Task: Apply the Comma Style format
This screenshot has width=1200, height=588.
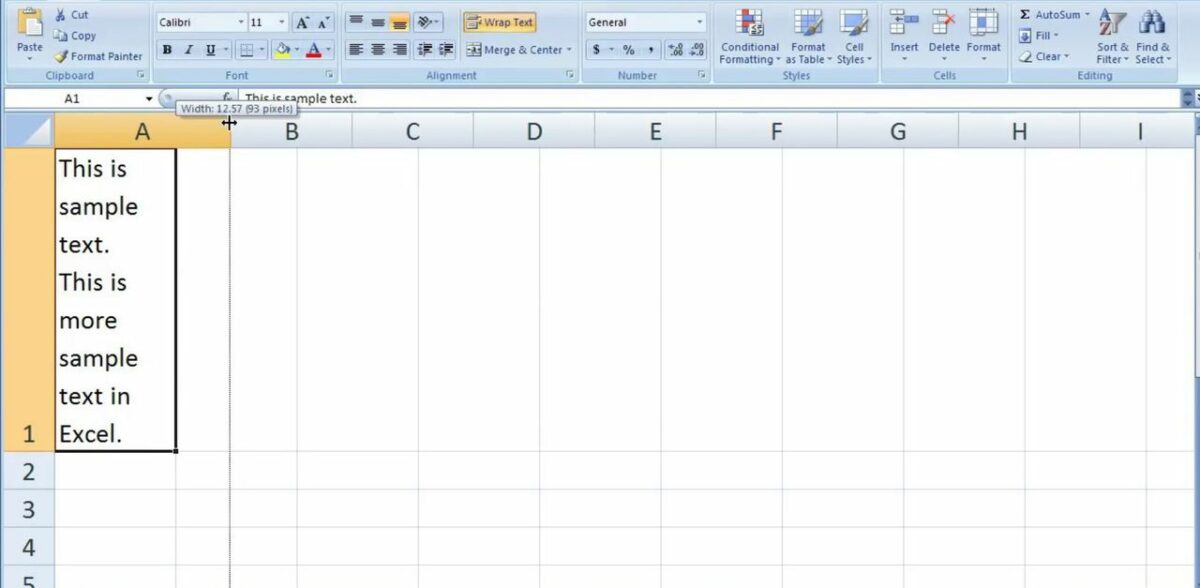Action: coord(652,47)
